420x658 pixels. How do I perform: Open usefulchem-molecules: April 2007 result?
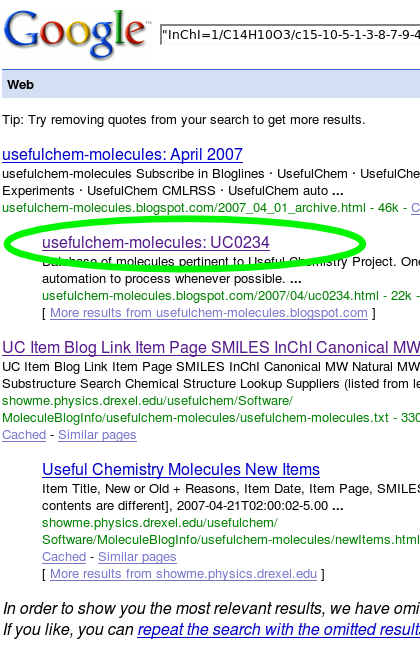(x=122, y=155)
